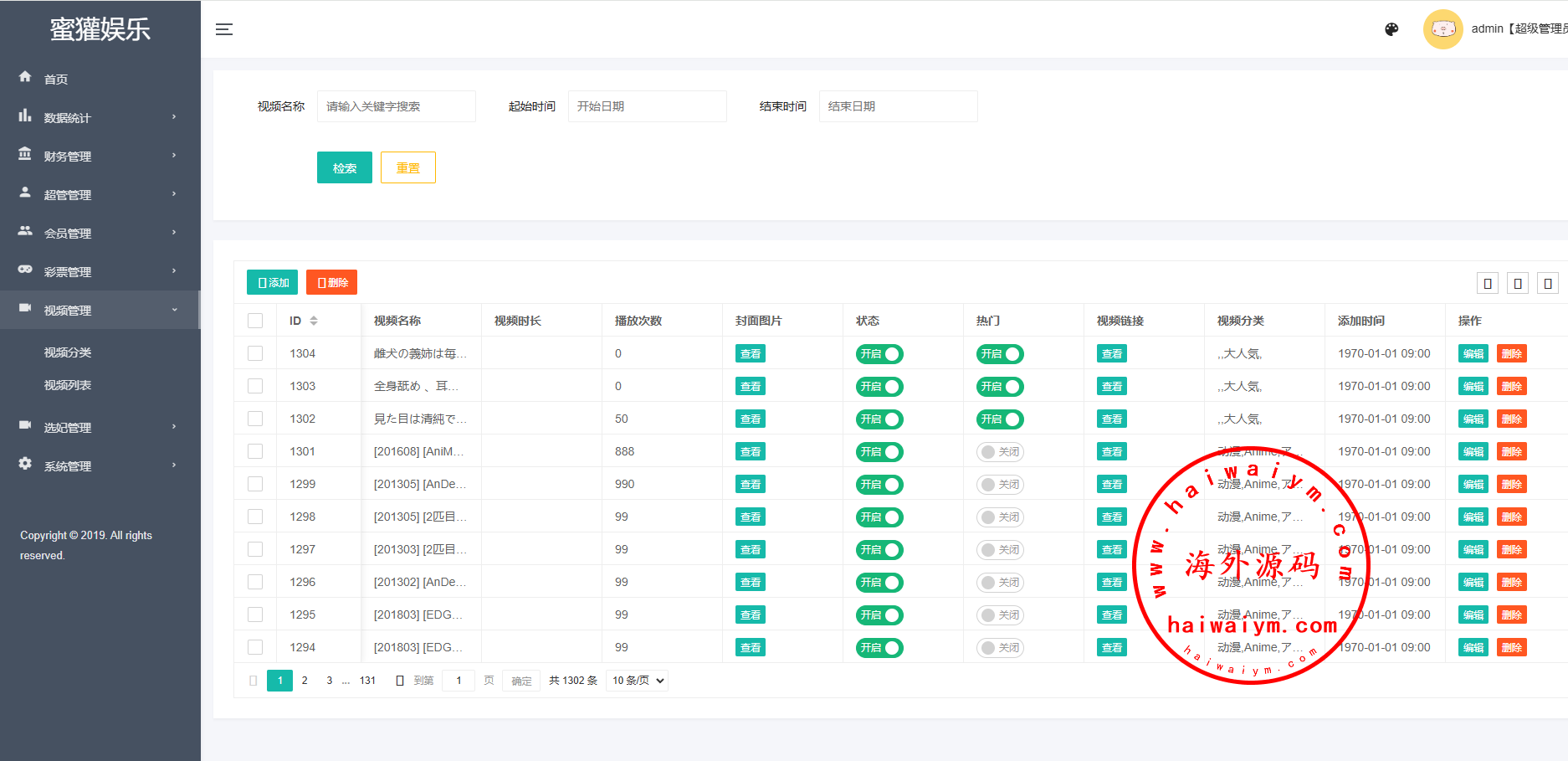The width and height of the screenshot is (1568, 761).
Task: Check the select-all header checkbox
Action: click(x=255, y=321)
